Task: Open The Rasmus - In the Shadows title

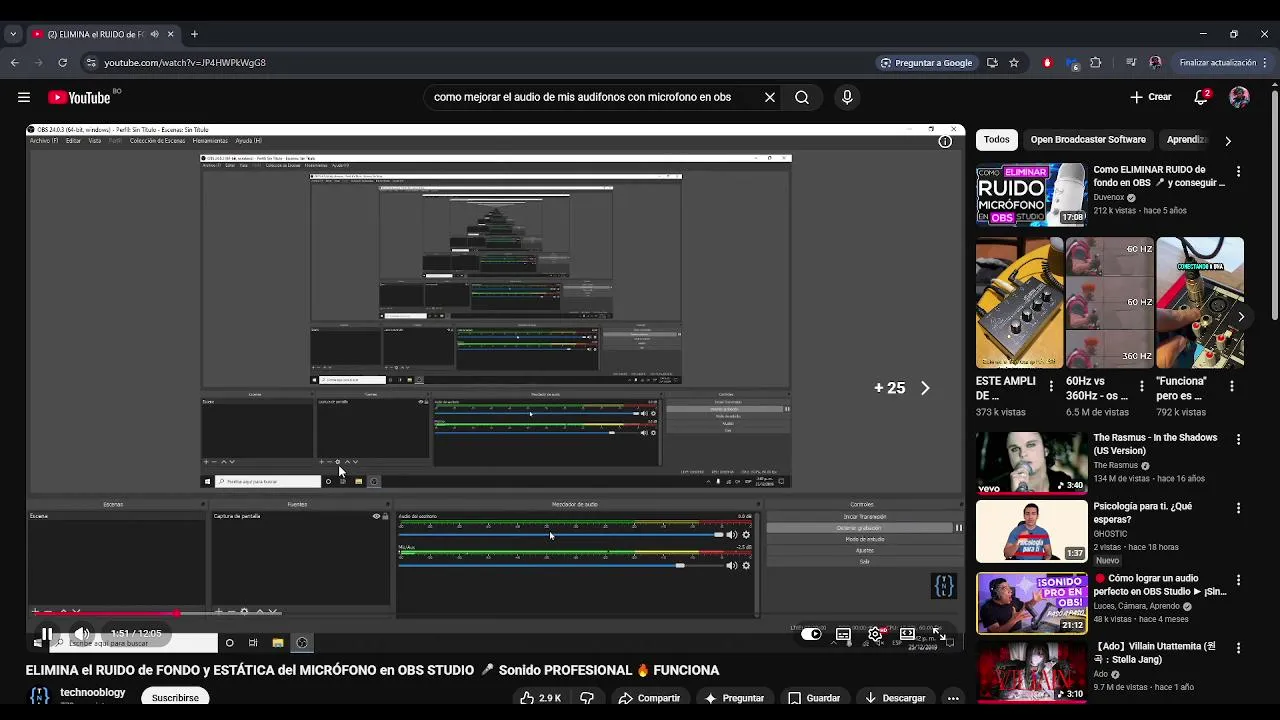Action: tap(1155, 444)
